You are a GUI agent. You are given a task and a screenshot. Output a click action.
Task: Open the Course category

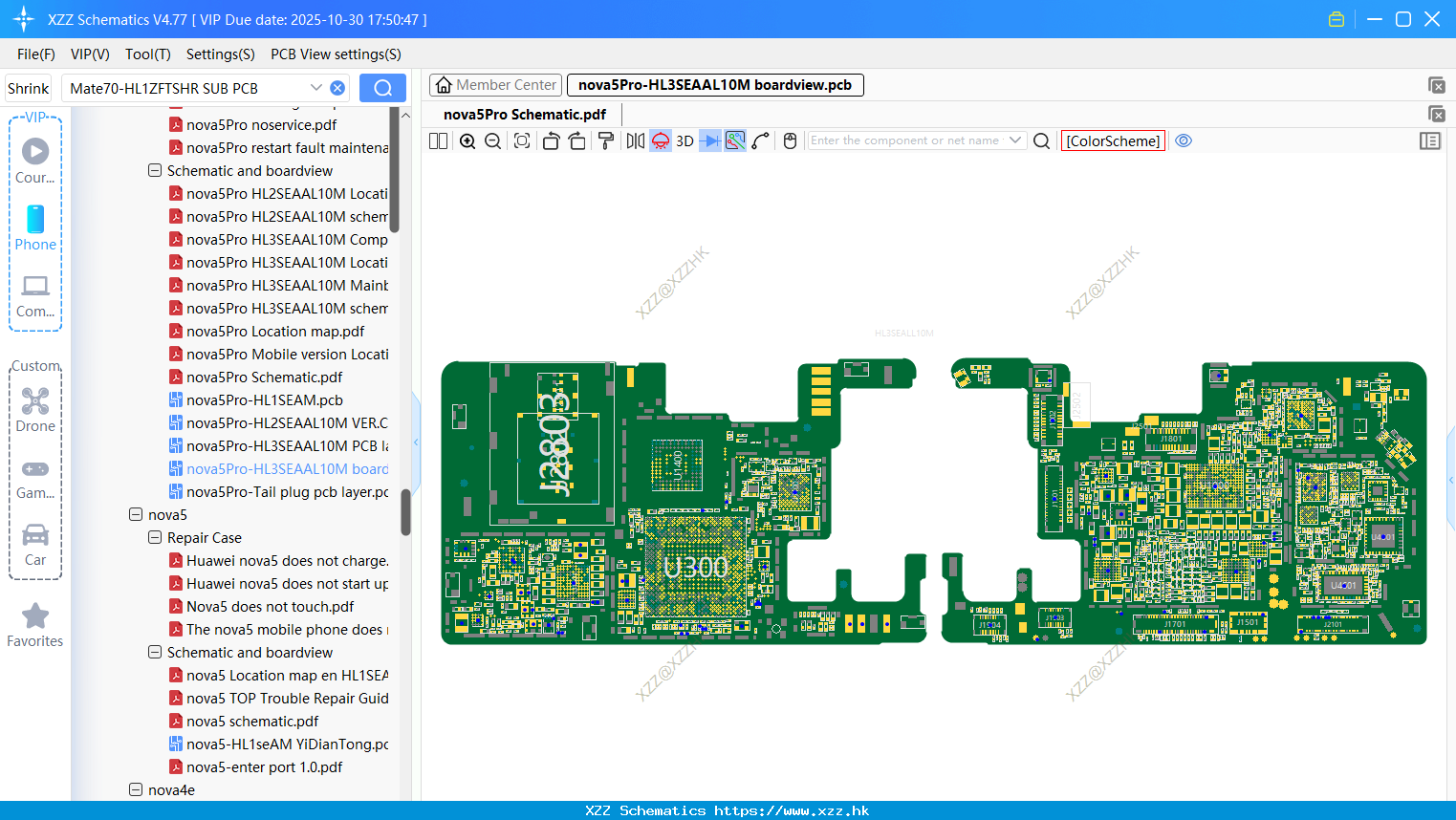35,161
